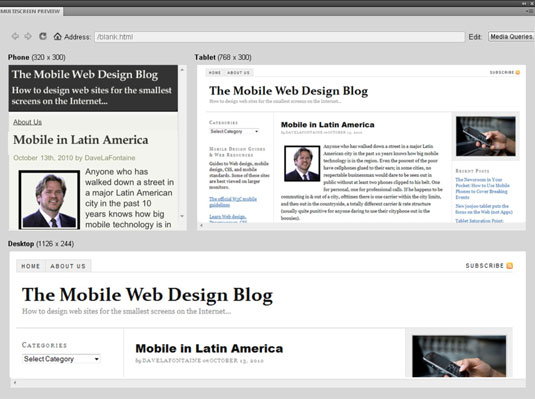Open Select Category dropdown in Desktop preview
The height and width of the screenshot is (399, 535).
[x=61, y=359]
